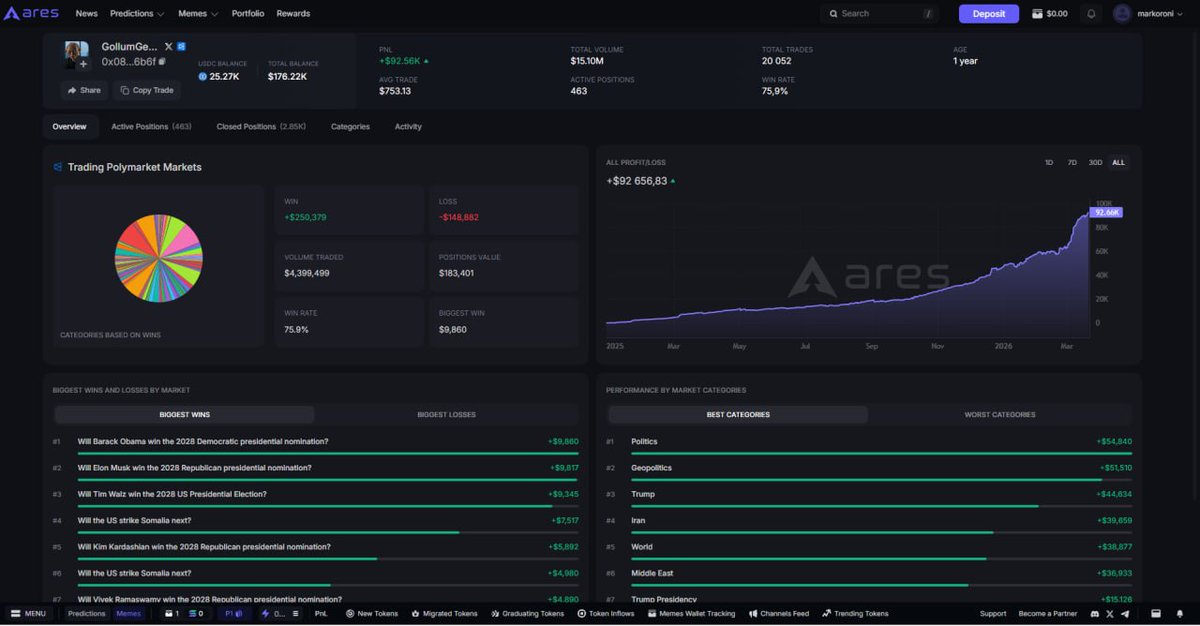
Task: Click the P1 preset chip in the bottom bar
Action: (x=233, y=614)
